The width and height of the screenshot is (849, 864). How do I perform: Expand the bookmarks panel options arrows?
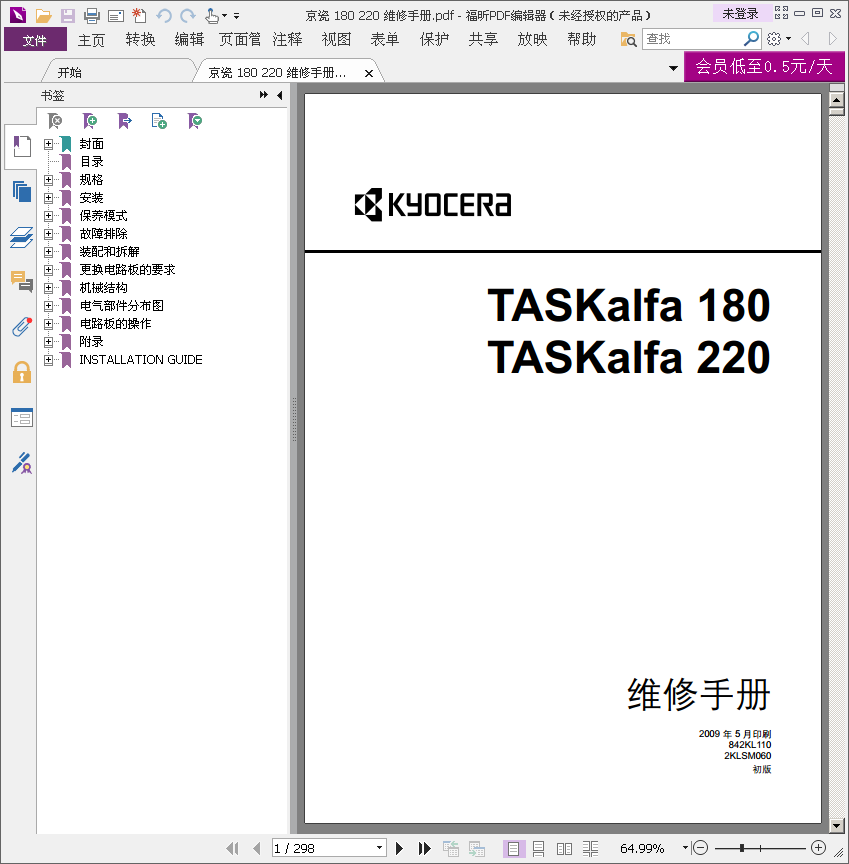(264, 95)
